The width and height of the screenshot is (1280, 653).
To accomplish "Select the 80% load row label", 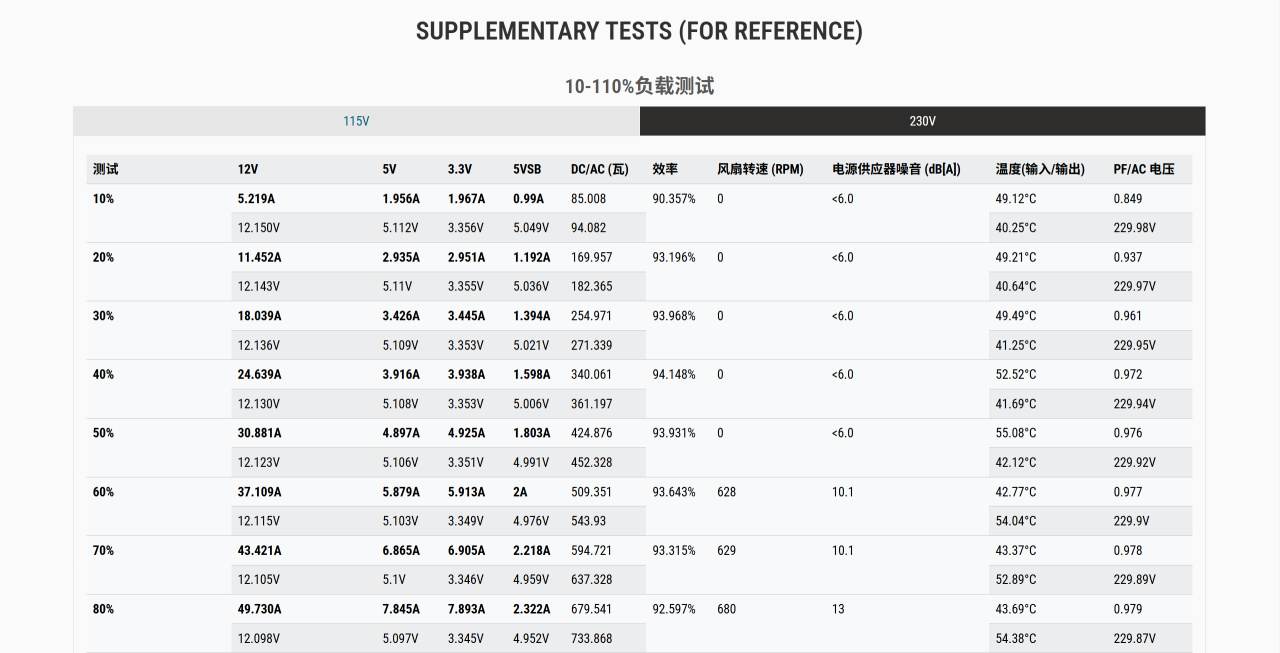I will tap(103, 609).
